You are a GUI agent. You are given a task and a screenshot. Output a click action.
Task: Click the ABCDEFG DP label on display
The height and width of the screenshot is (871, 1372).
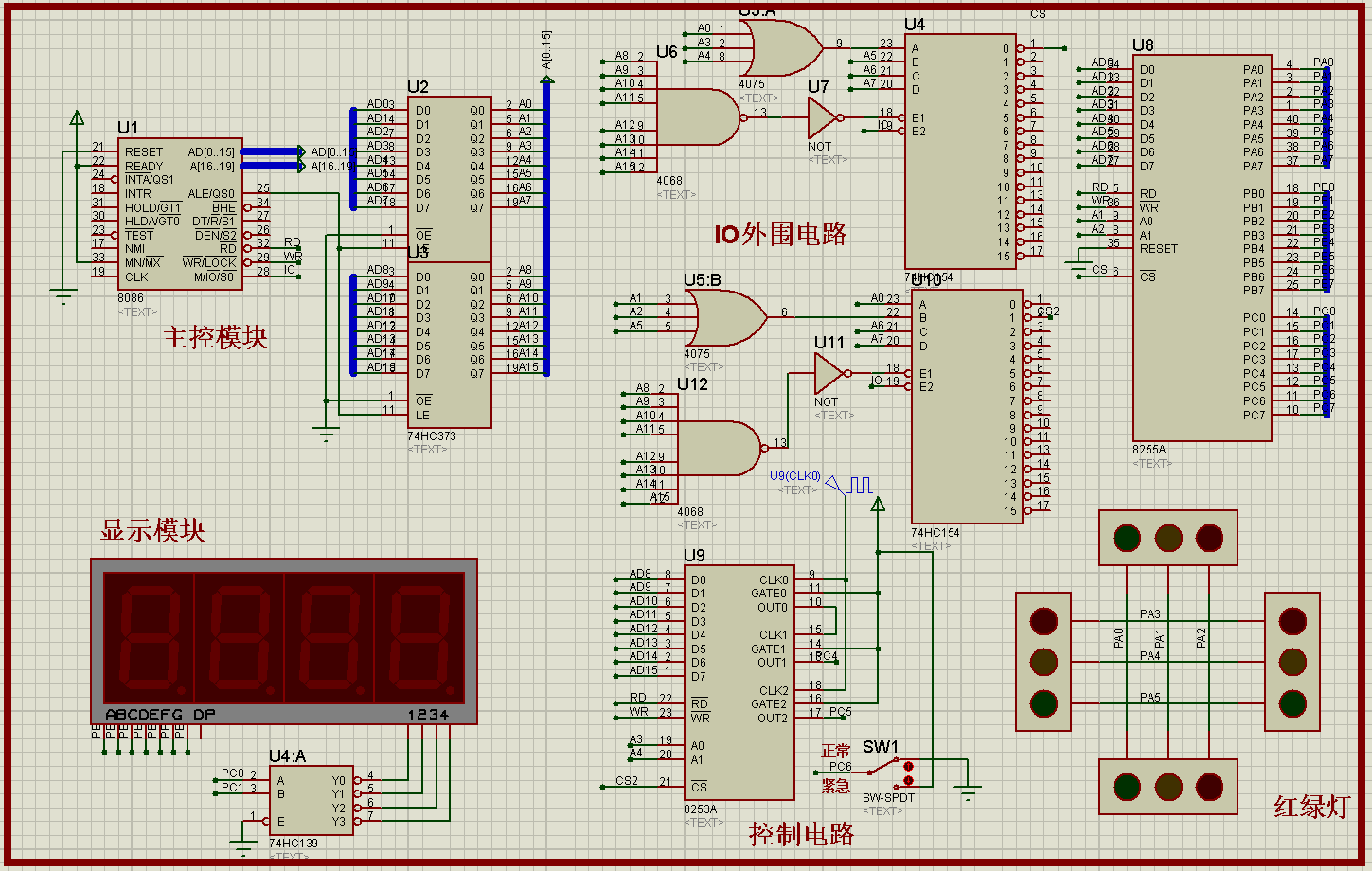click(161, 714)
